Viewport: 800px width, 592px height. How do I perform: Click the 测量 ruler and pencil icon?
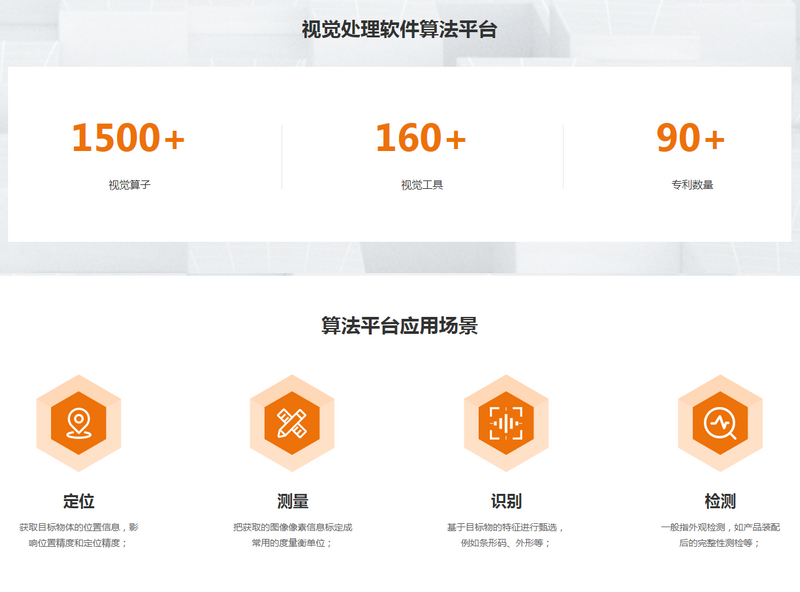click(x=292, y=423)
